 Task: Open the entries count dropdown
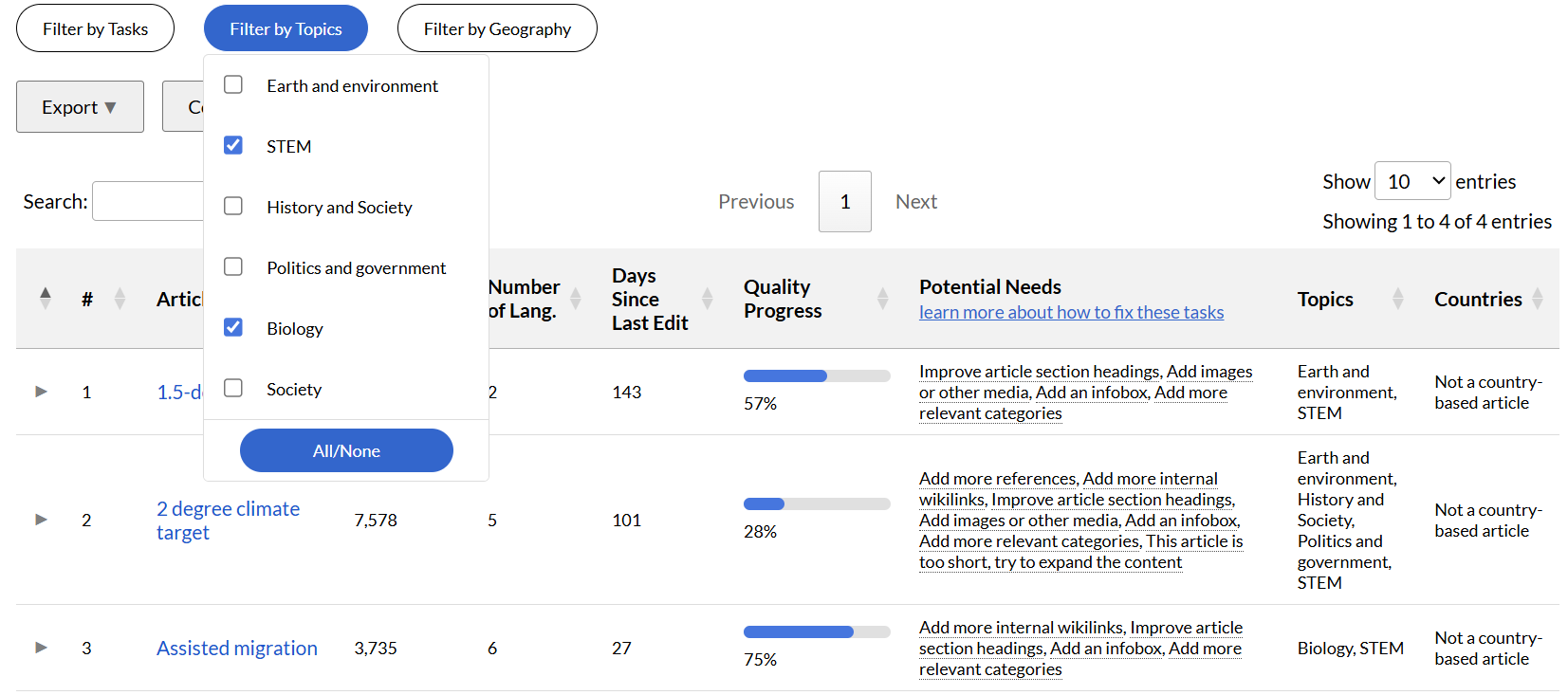tap(1411, 181)
